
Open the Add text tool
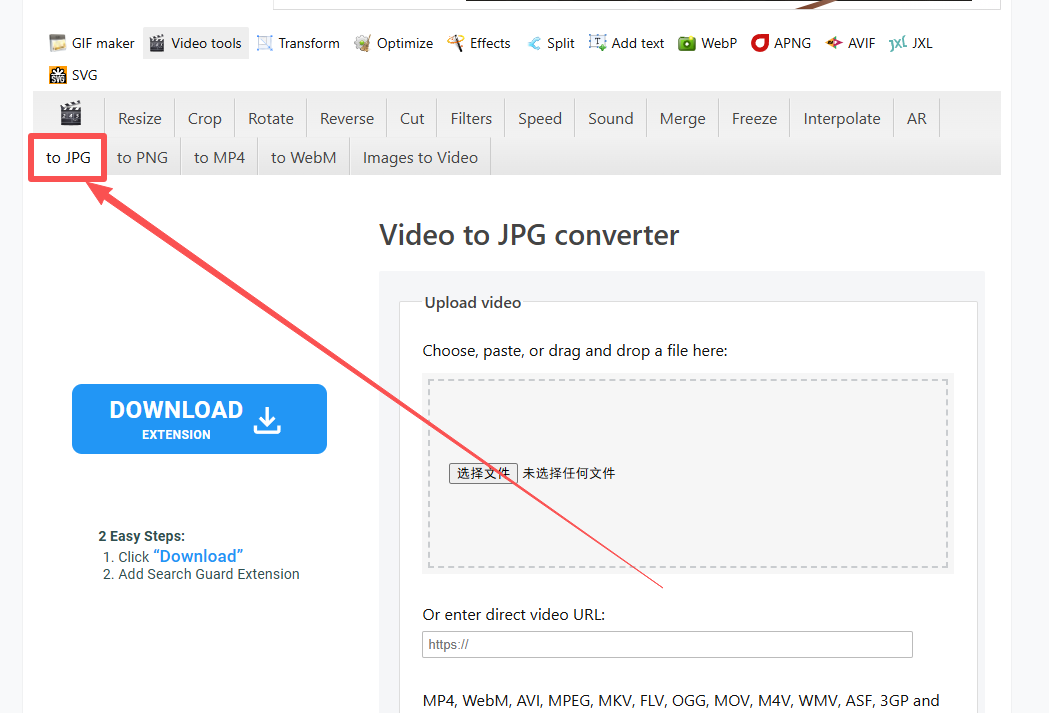[x=627, y=43]
